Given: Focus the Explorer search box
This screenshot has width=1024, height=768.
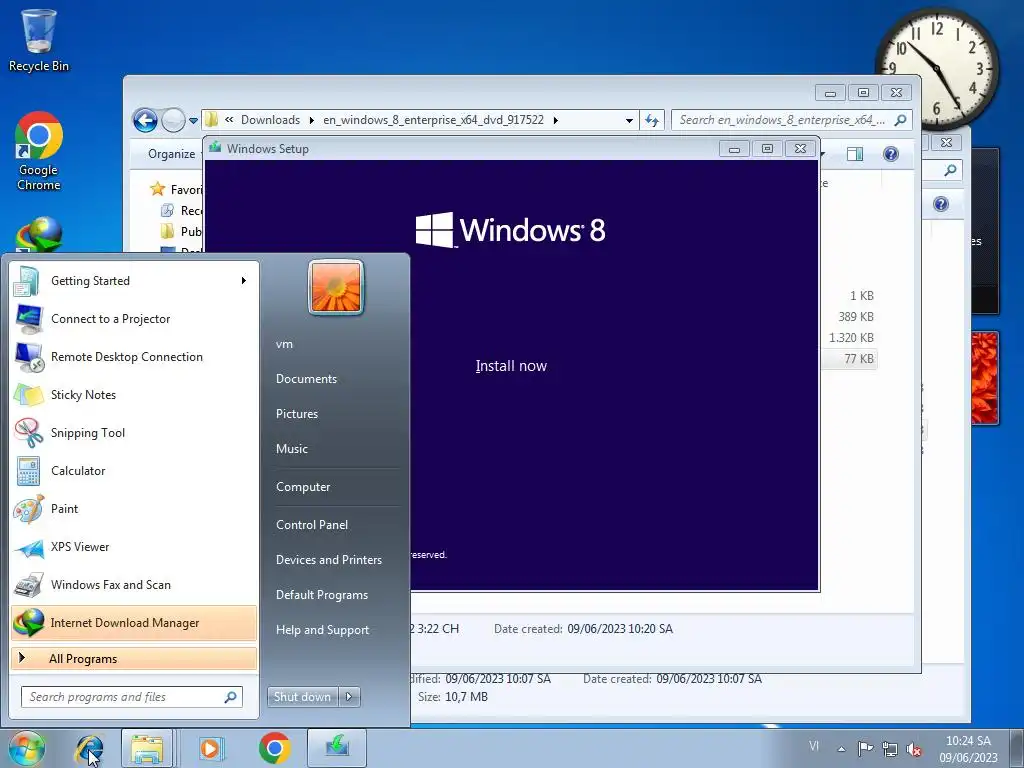Looking at the screenshot, I should click(x=792, y=120).
